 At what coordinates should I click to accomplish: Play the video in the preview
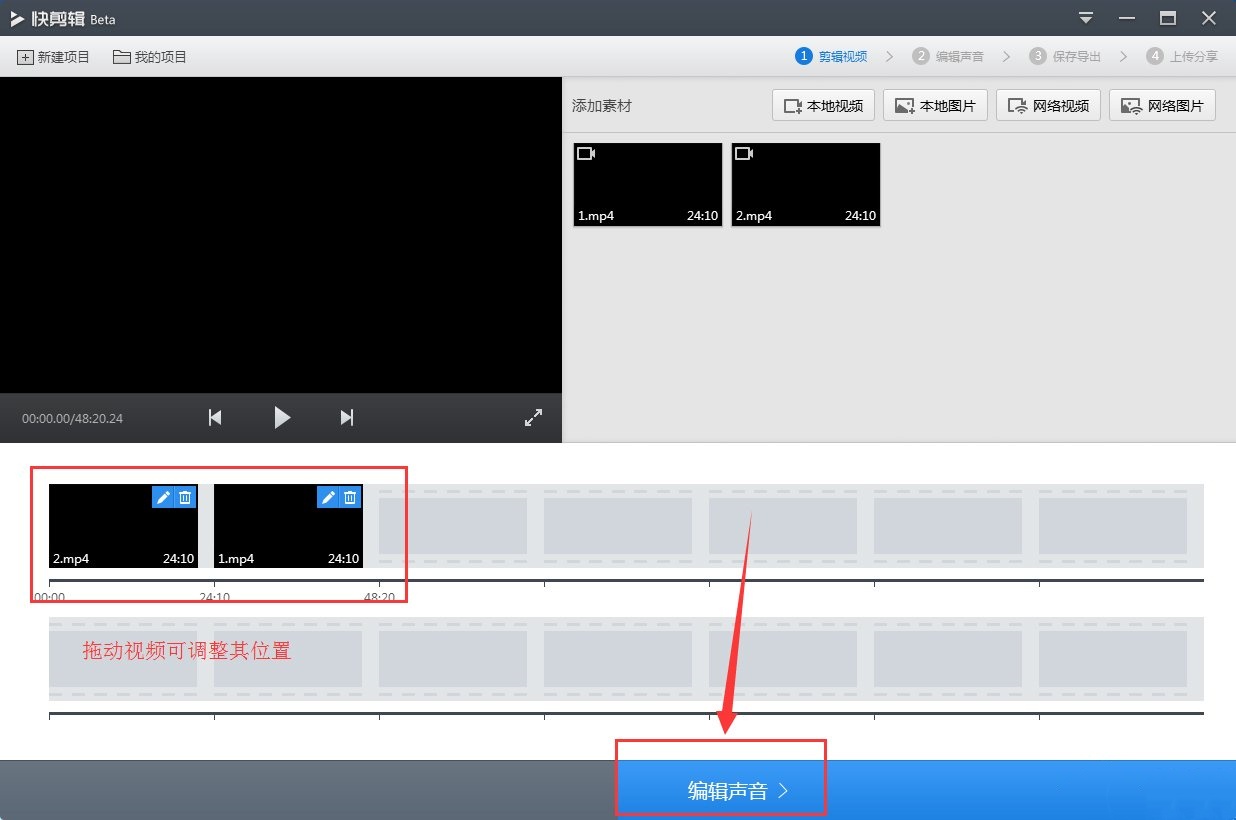point(281,417)
